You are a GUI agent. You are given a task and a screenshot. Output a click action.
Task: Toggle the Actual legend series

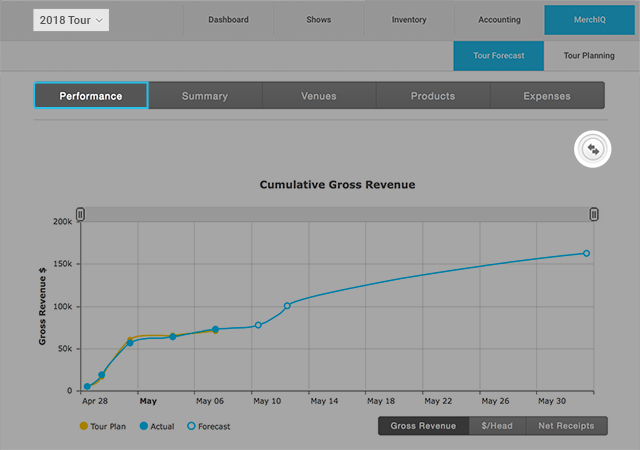[157, 426]
